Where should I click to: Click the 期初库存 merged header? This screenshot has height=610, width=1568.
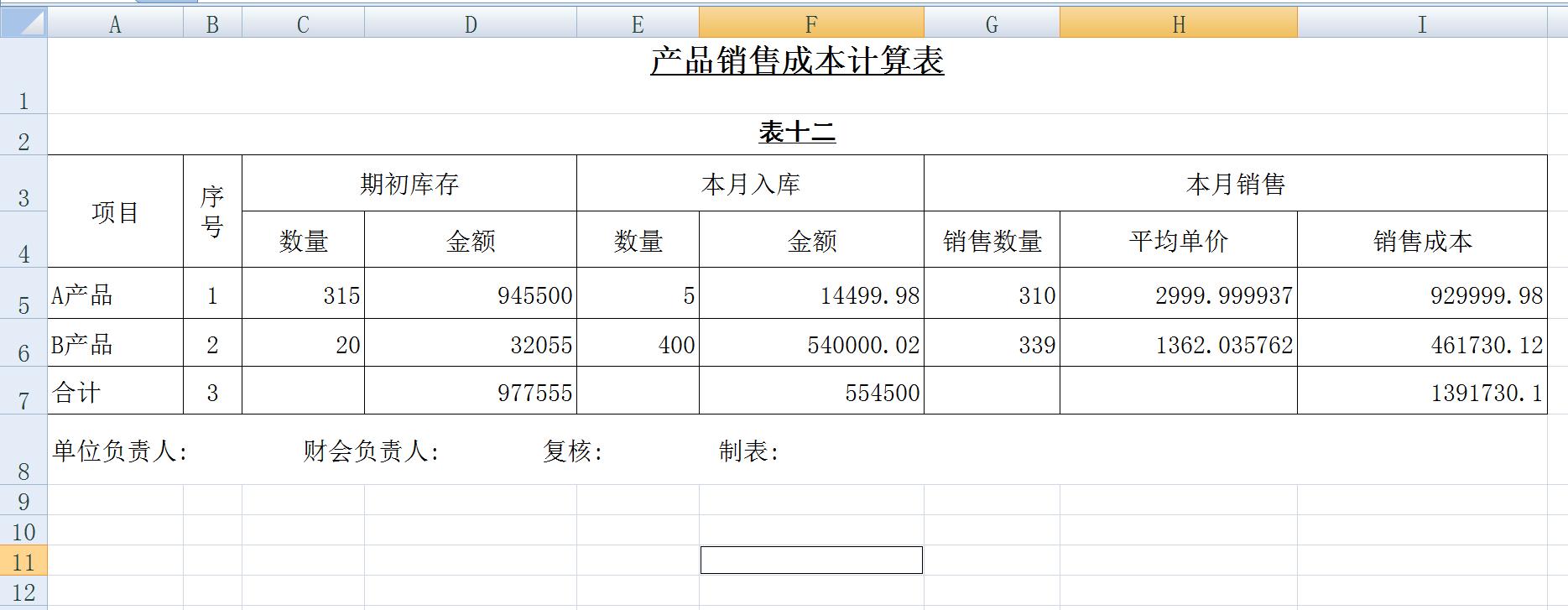(x=409, y=183)
